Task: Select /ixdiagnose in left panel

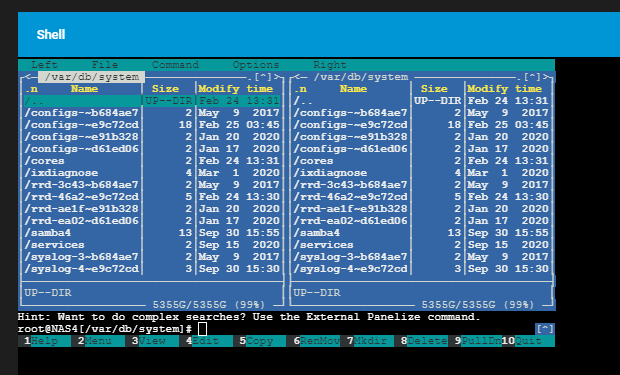Action: (x=152, y=173)
